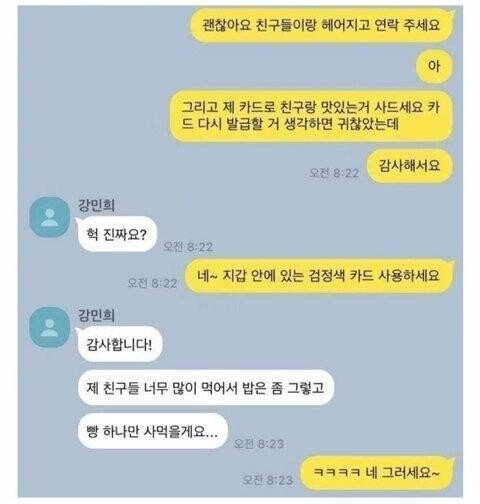
Task: Tap the '괜찮아요 친구들이랑 헤어지고 연락 주세요' message
Action: click(321, 25)
